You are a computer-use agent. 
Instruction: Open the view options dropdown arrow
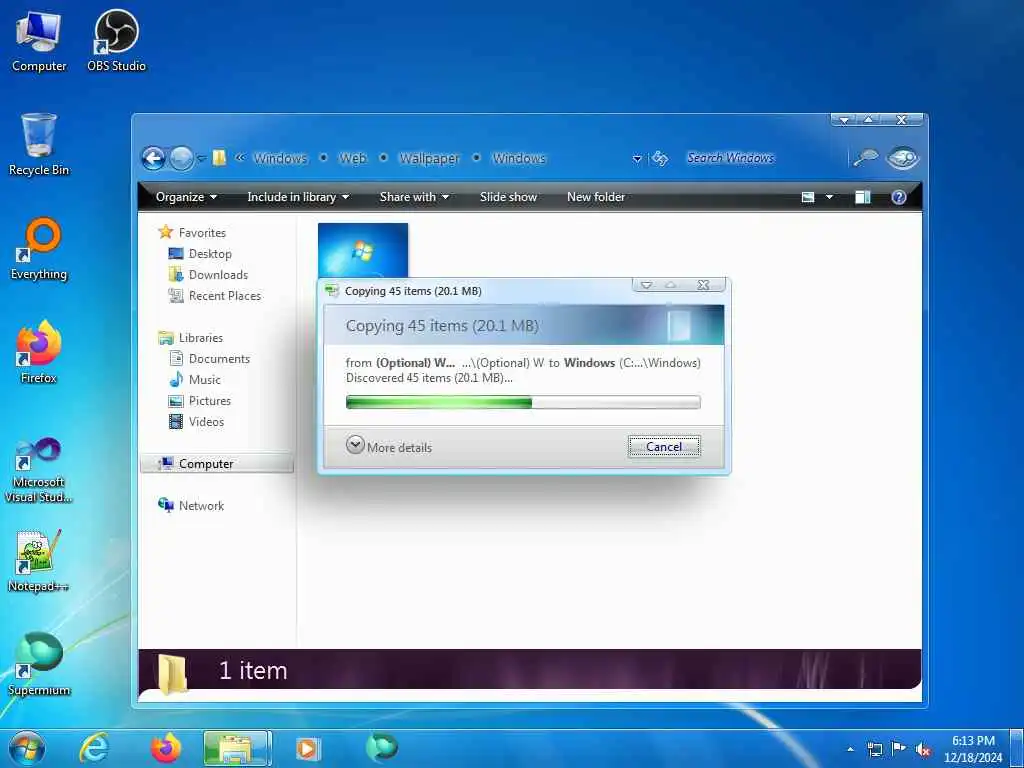[829, 197]
